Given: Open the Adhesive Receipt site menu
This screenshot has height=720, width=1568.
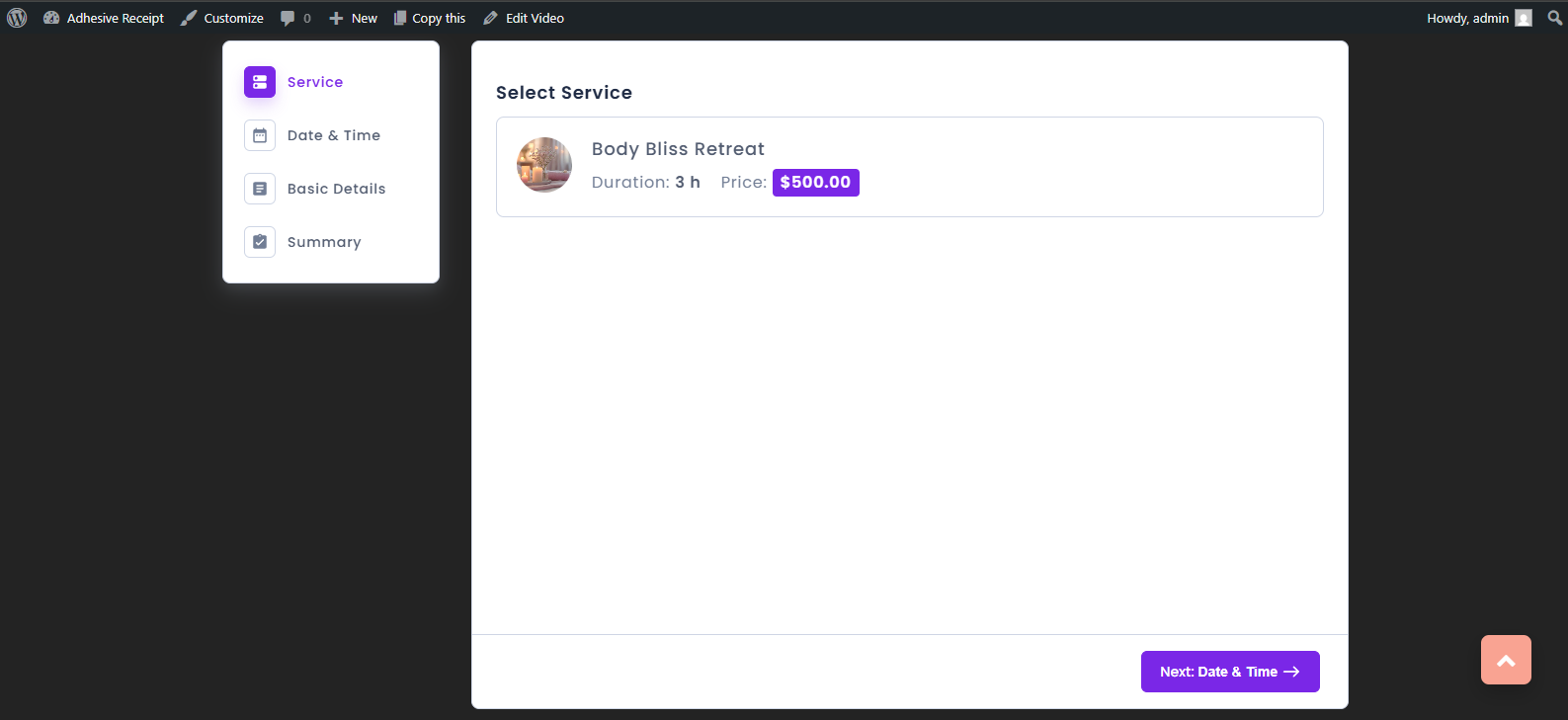Looking at the screenshot, I should pyautogui.click(x=115, y=18).
